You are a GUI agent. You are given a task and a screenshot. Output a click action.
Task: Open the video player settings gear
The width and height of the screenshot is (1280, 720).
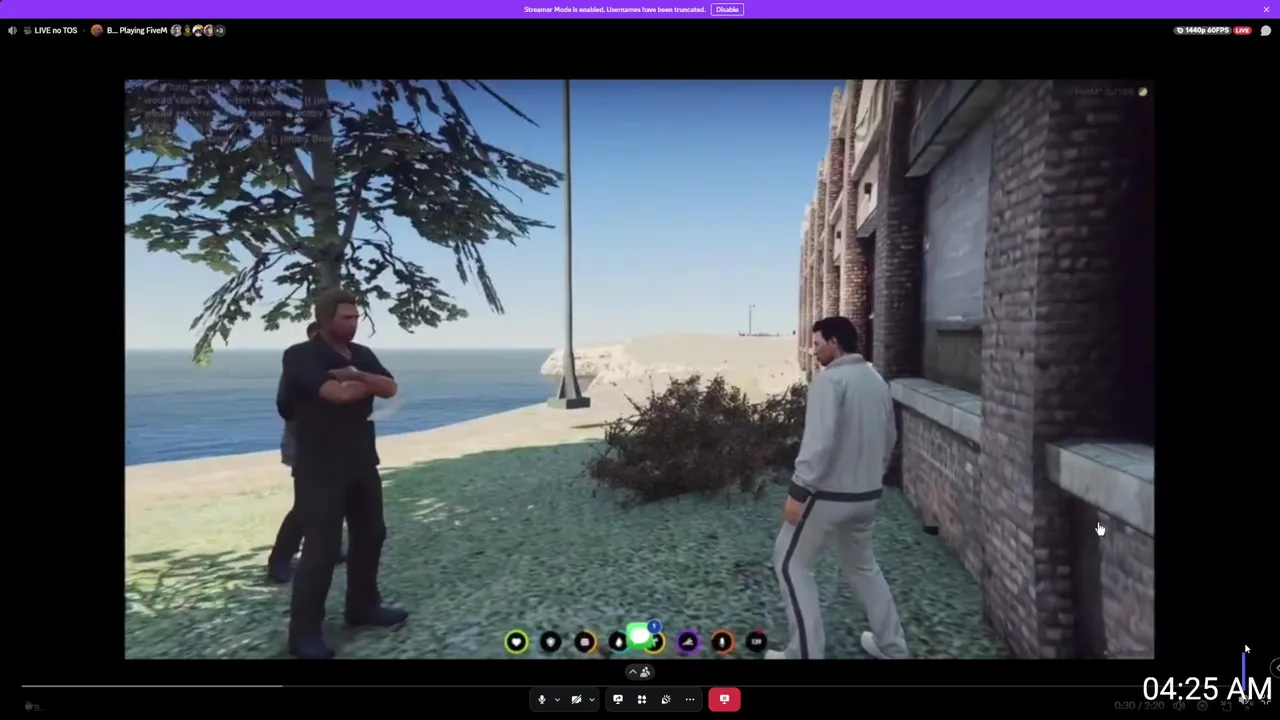pos(1203,706)
